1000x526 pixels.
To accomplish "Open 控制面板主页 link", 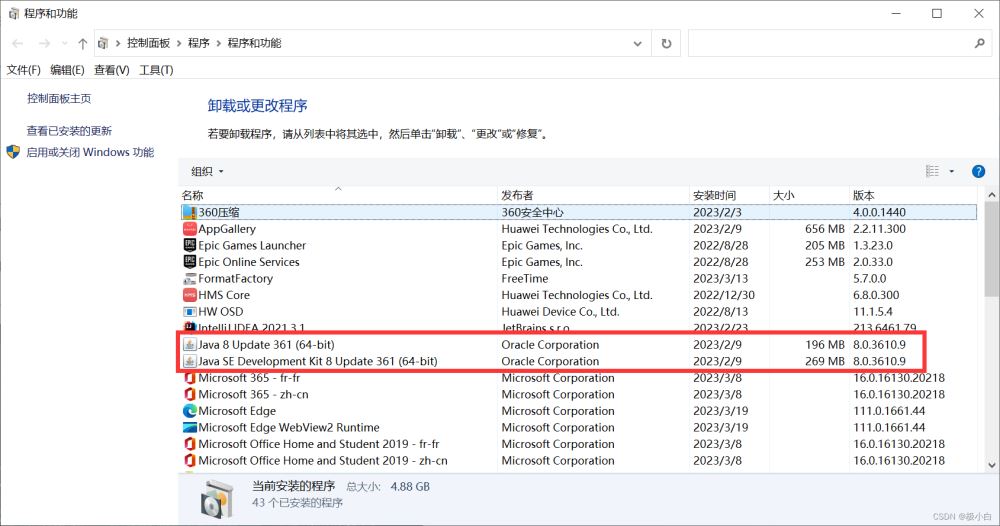I will point(59,99).
